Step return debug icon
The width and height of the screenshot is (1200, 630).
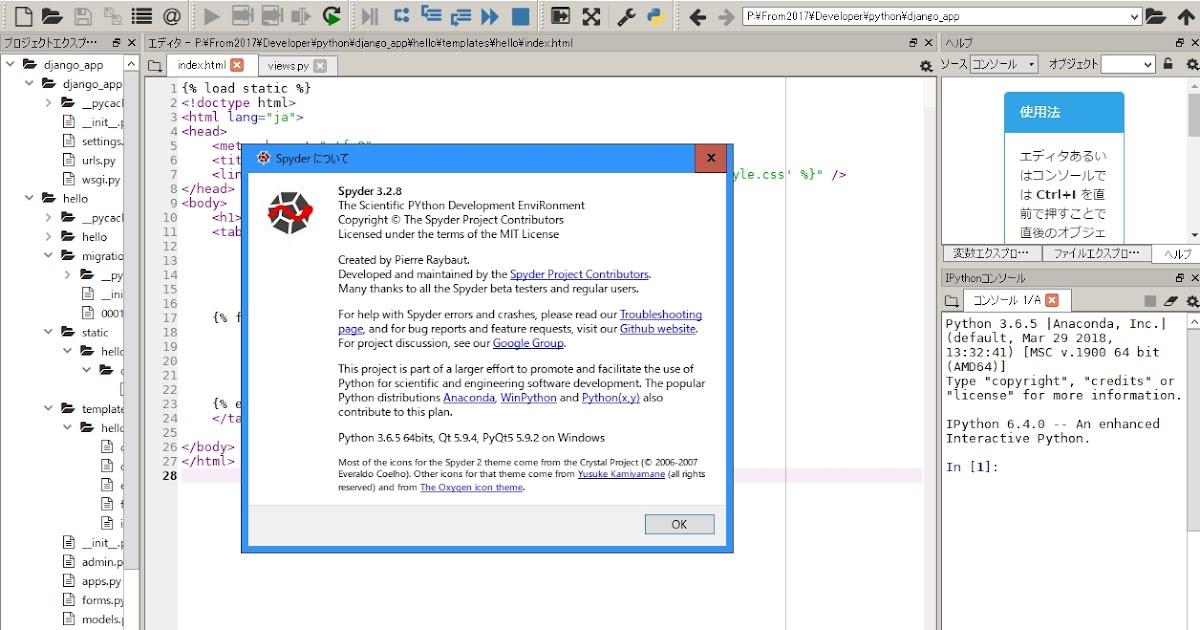(460, 16)
